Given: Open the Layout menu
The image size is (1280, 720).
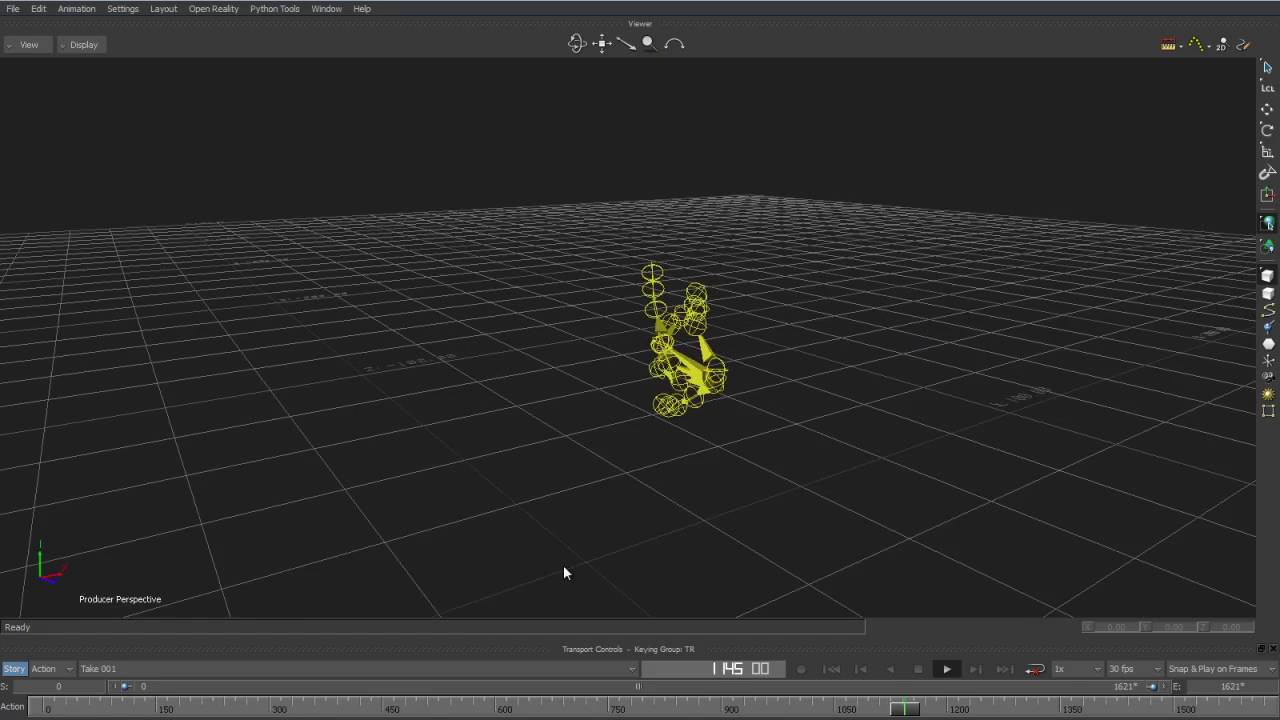Looking at the screenshot, I should pos(163,9).
